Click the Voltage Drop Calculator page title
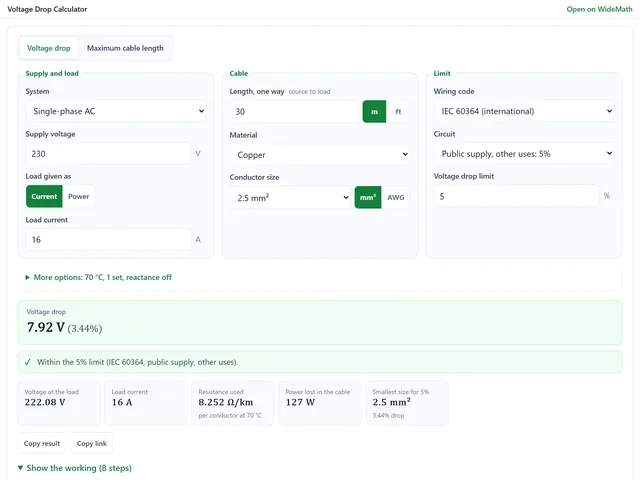The width and height of the screenshot is (640, 480). [47, 9]
